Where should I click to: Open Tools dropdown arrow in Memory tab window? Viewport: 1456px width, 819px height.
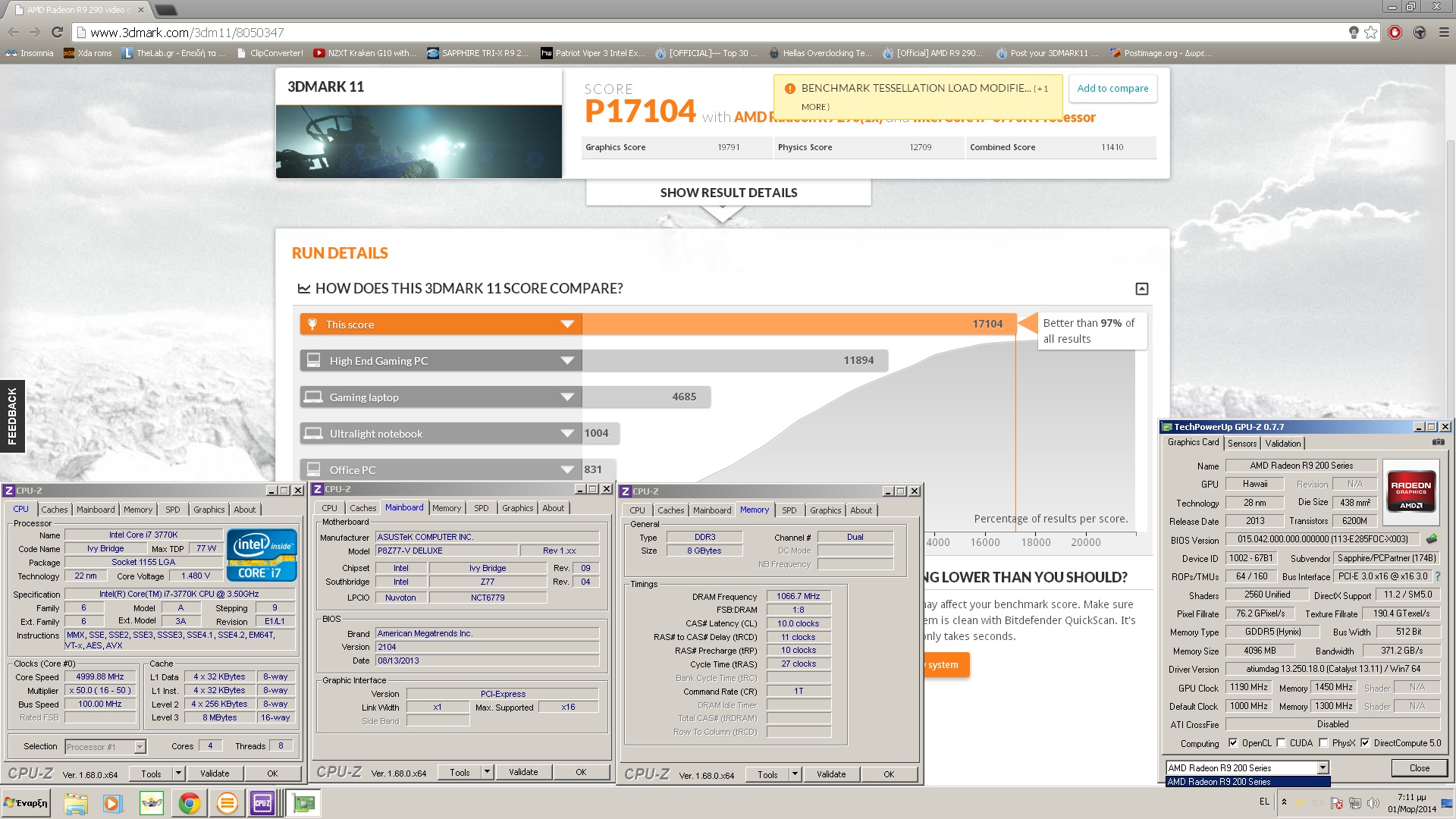point(795,774)
